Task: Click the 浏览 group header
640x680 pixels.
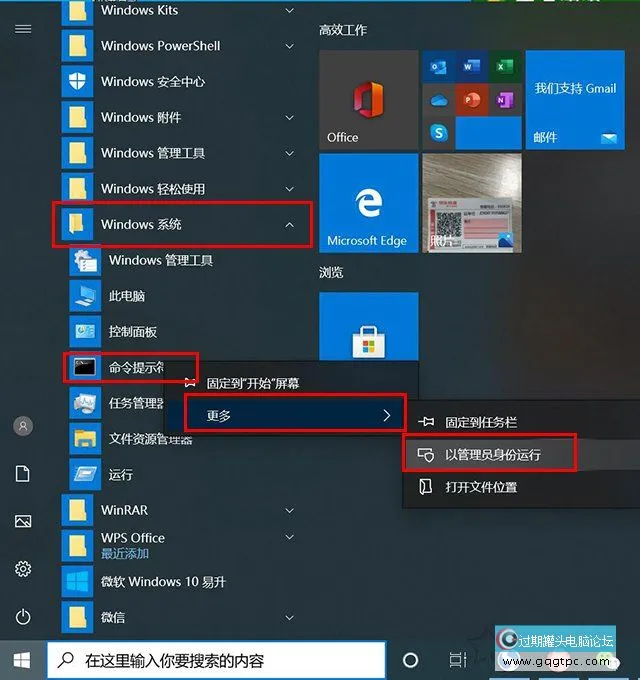Action: pyautogui.click(x=331, y=272)
